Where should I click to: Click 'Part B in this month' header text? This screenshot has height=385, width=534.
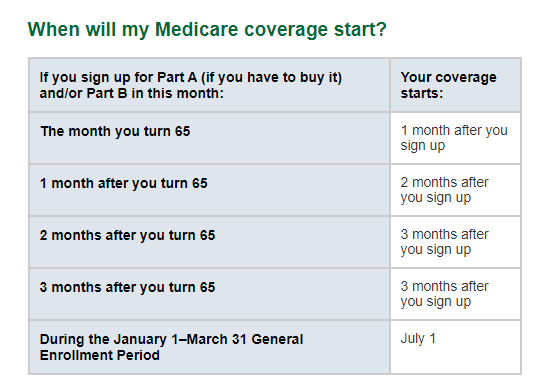(x=155, y=93)
